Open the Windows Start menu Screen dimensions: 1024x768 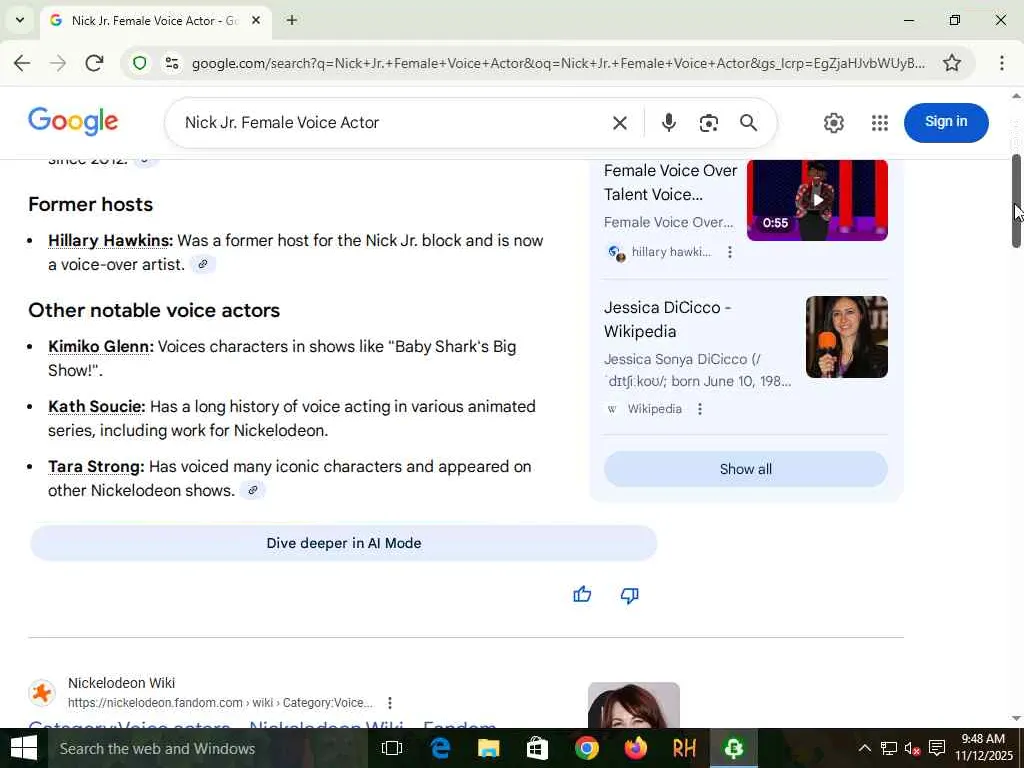[24, 748]
